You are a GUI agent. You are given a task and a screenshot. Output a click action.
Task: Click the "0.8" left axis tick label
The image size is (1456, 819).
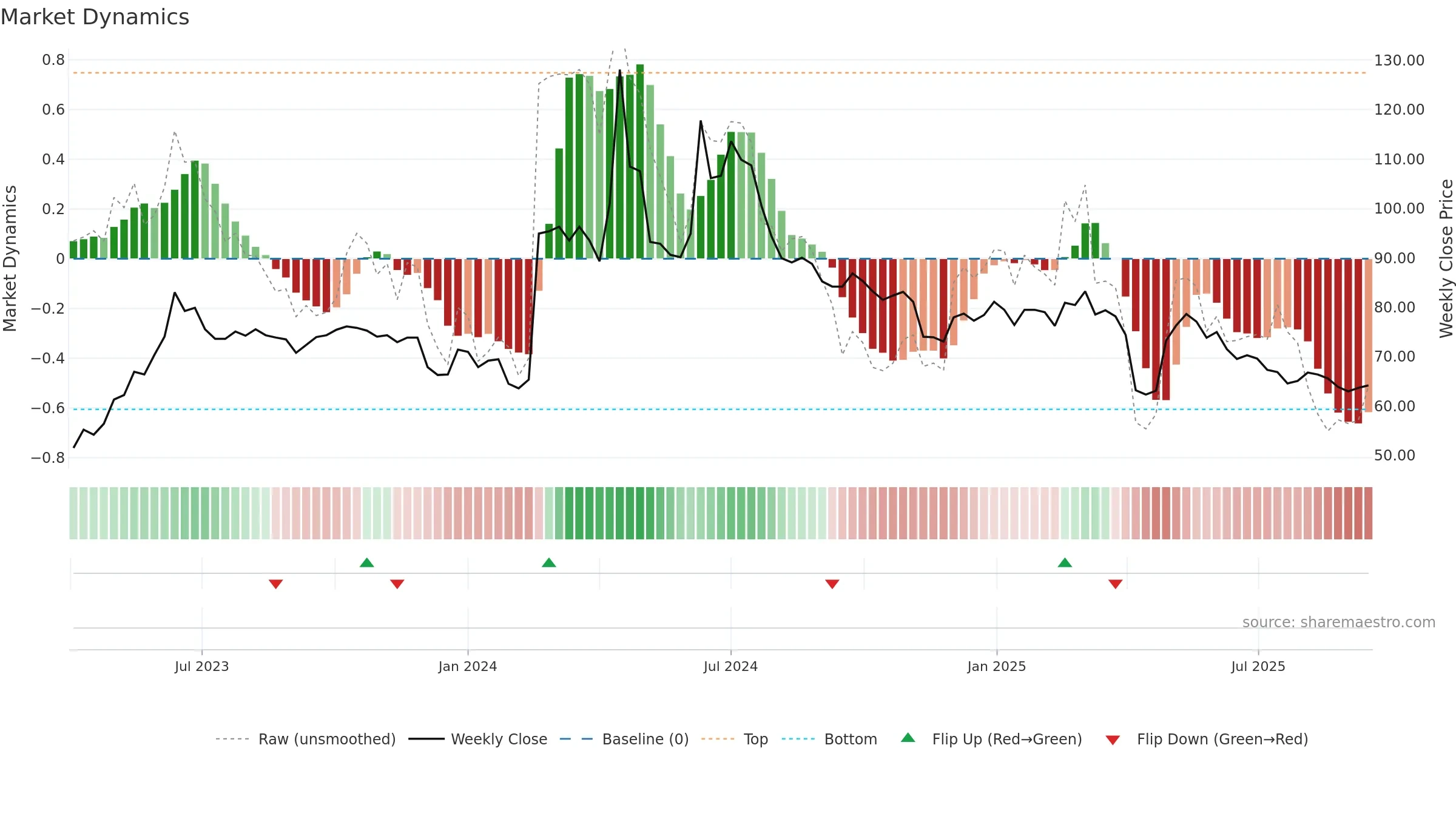[x=53, y=60]
